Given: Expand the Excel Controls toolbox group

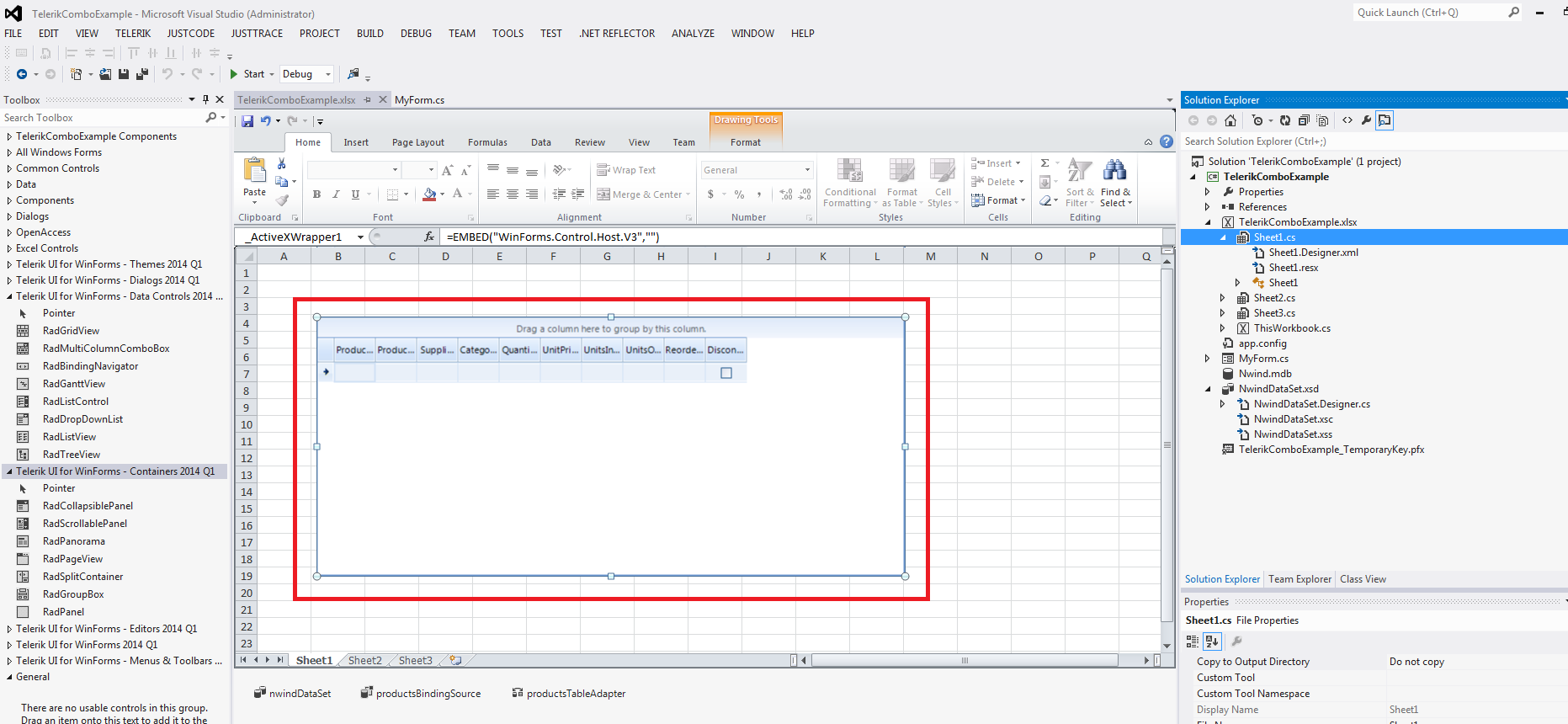Looking at the screenshot, I should 9,248.
